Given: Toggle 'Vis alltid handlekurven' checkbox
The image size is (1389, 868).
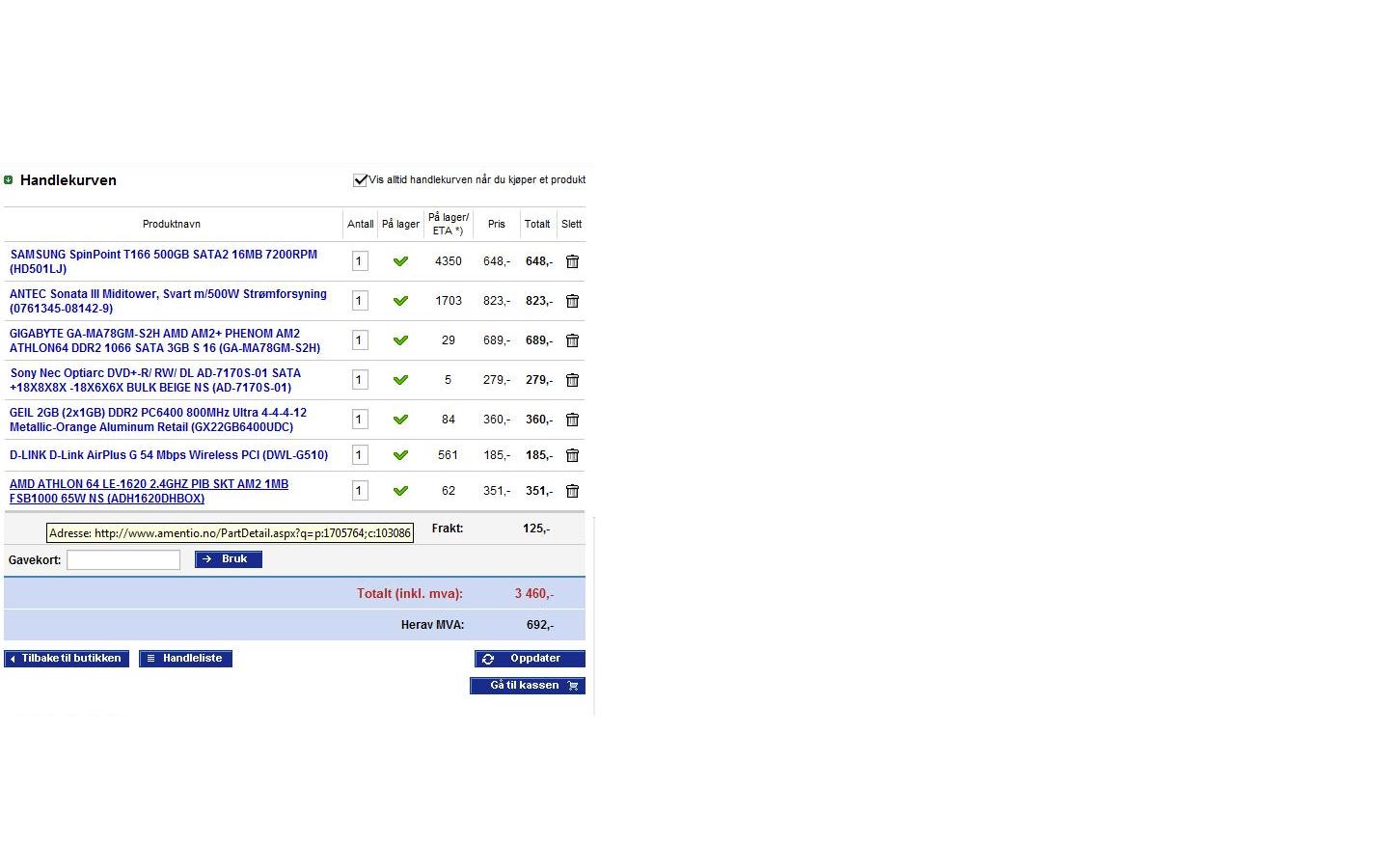Looking at the screenshot, I should (360, 179).
